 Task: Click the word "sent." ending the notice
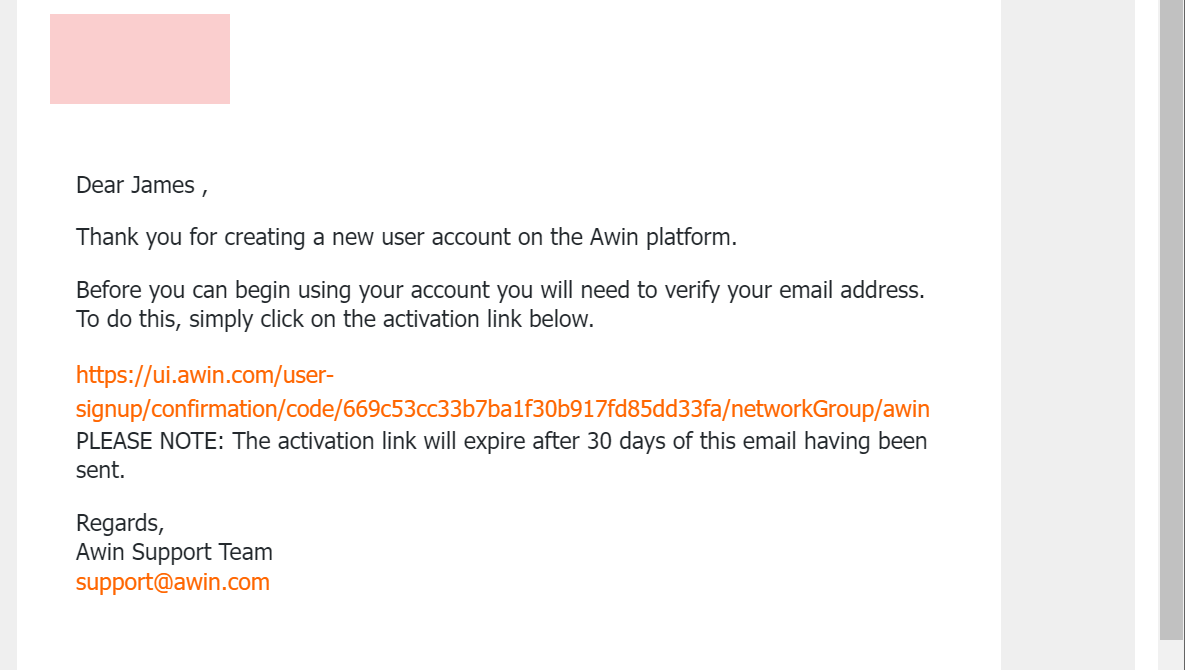point(100,470)
